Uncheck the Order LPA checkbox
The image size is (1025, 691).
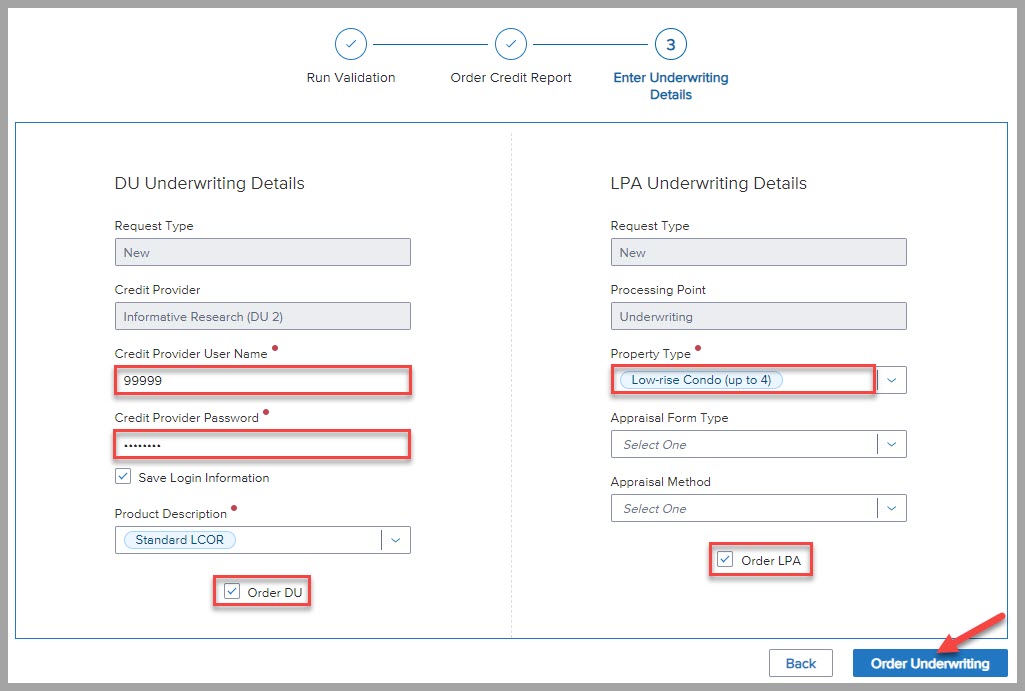tap(726, 560)
